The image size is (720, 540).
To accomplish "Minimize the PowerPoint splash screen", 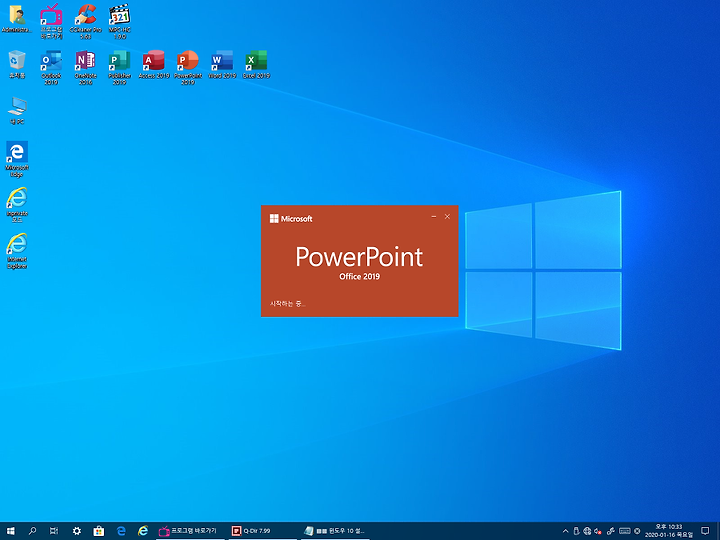I will (x=433, y=216).
